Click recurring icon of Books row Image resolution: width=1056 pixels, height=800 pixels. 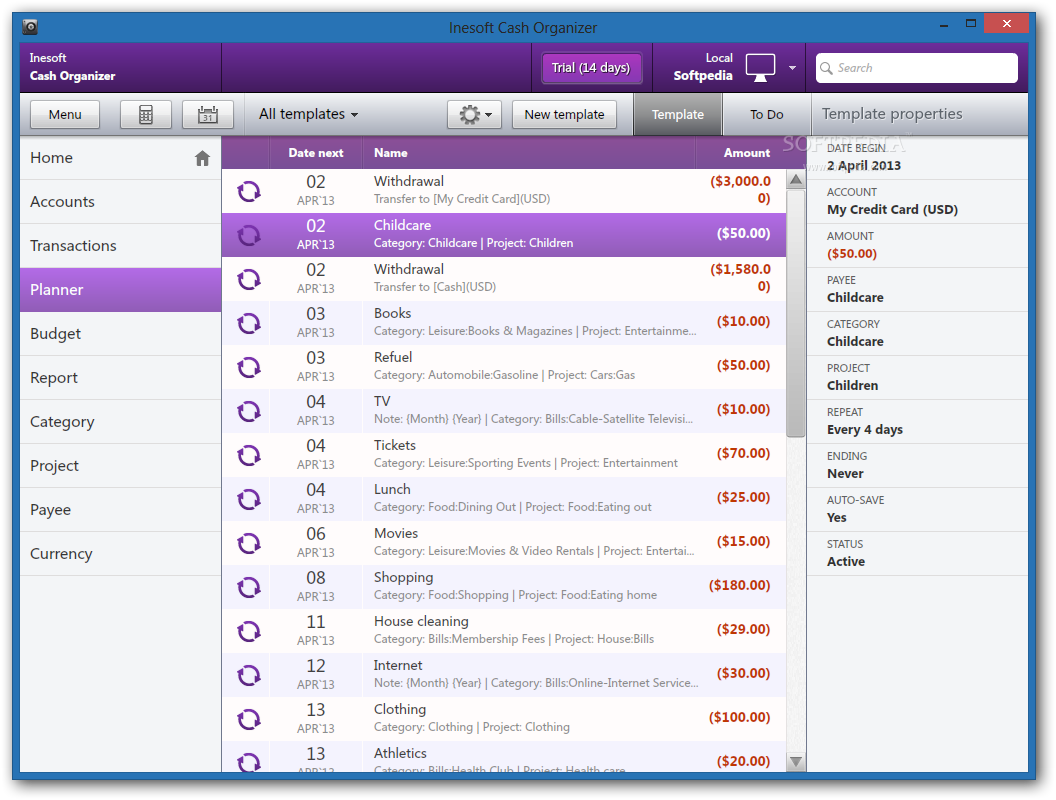point(249,323)
